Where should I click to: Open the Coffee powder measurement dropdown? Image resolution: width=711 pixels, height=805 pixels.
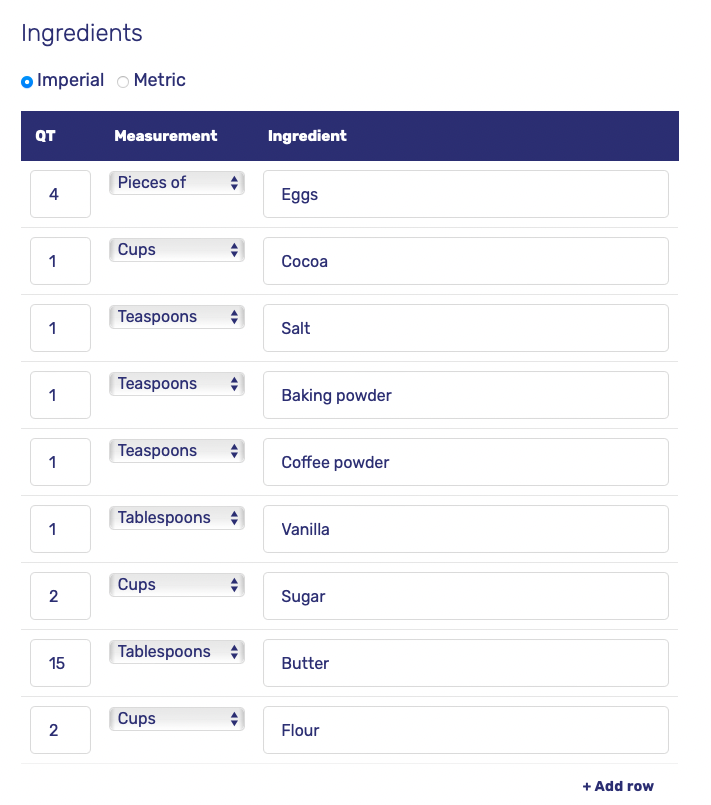(x=176, y=451)
